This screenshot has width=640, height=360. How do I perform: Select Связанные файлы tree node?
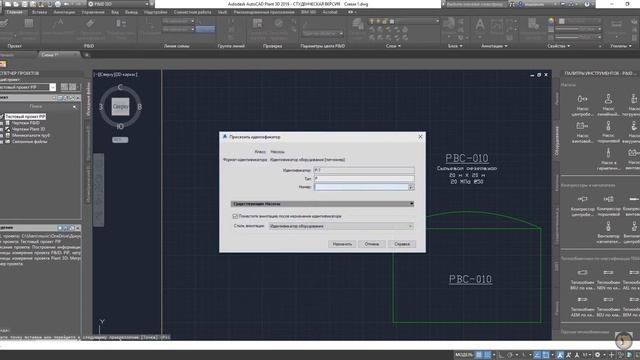29,142
